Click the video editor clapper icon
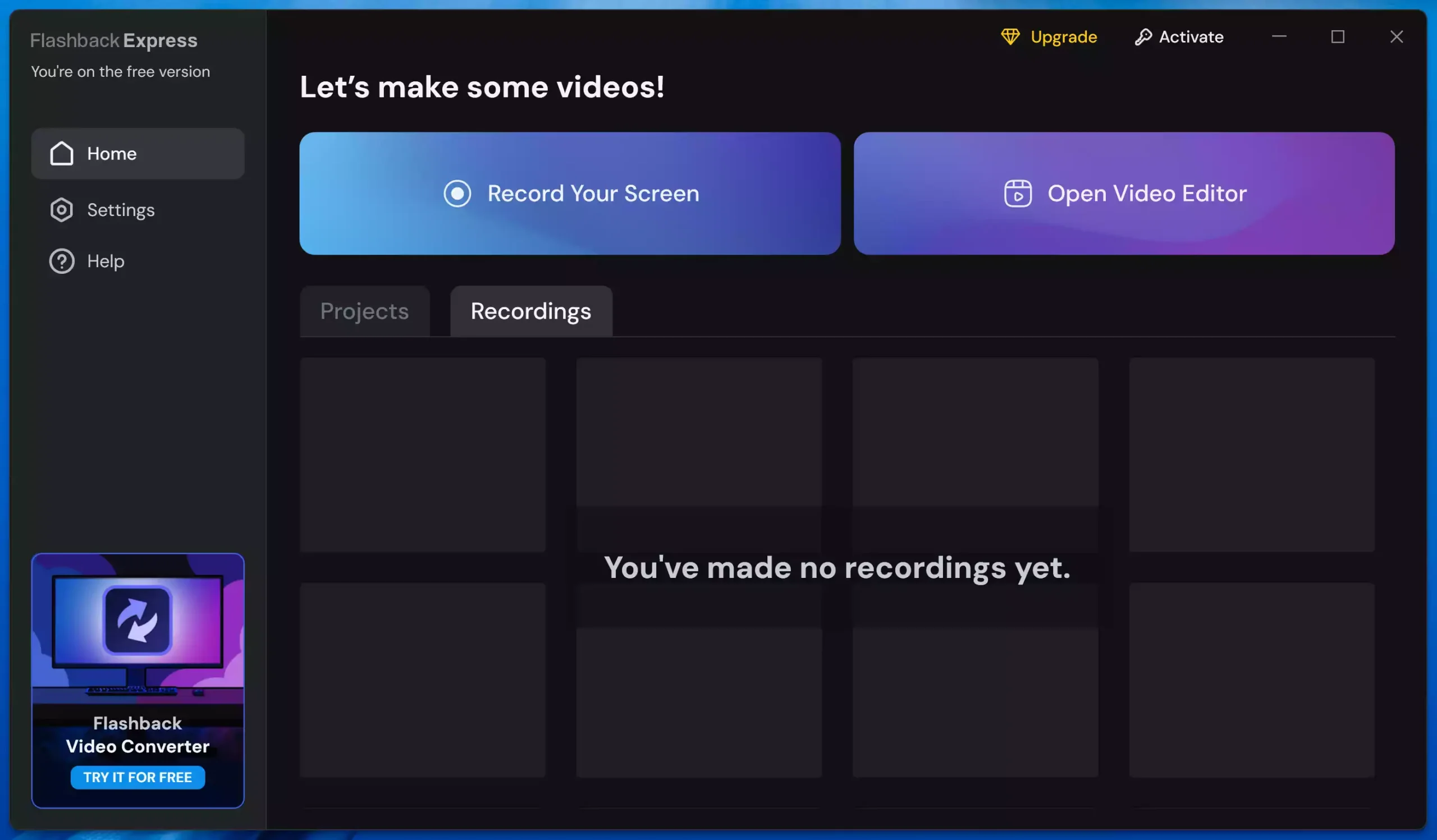The width and height of the screenshot is (1437, 840). point(1017,194)
